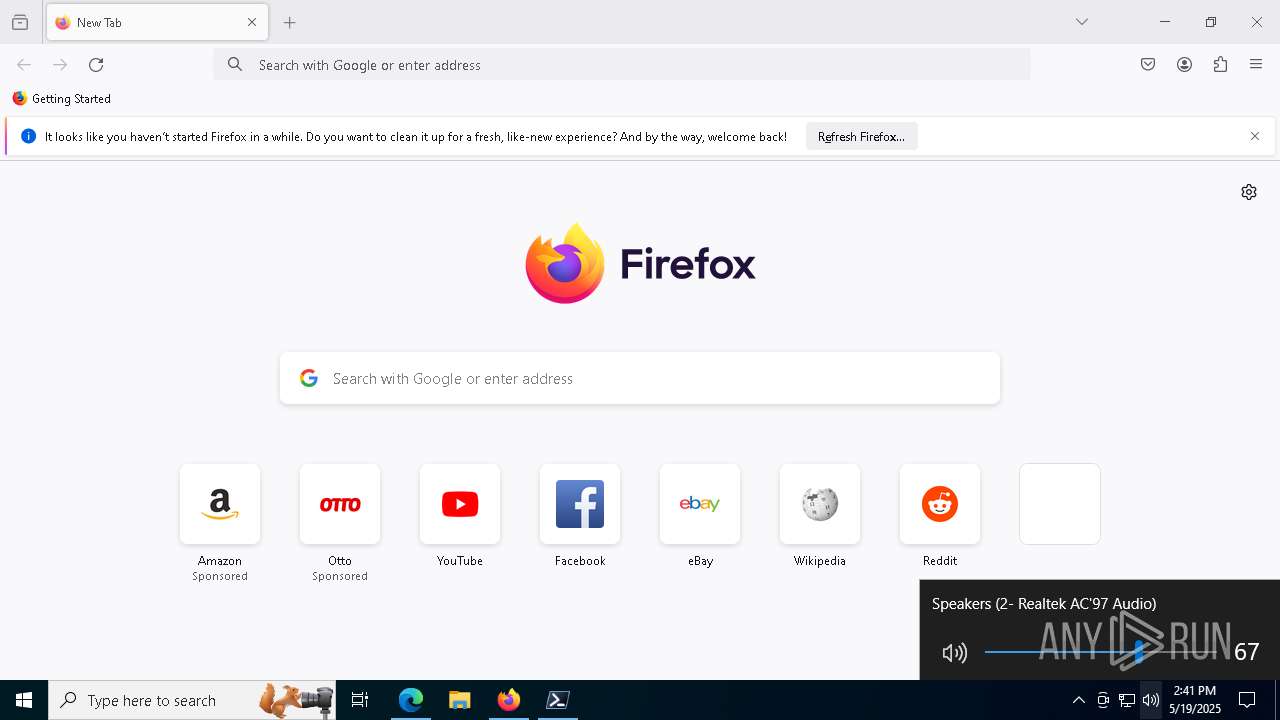Expand the list all tabs dropdown
The width and height of the screenshot is (1280, 720).
coord(1082,22)
